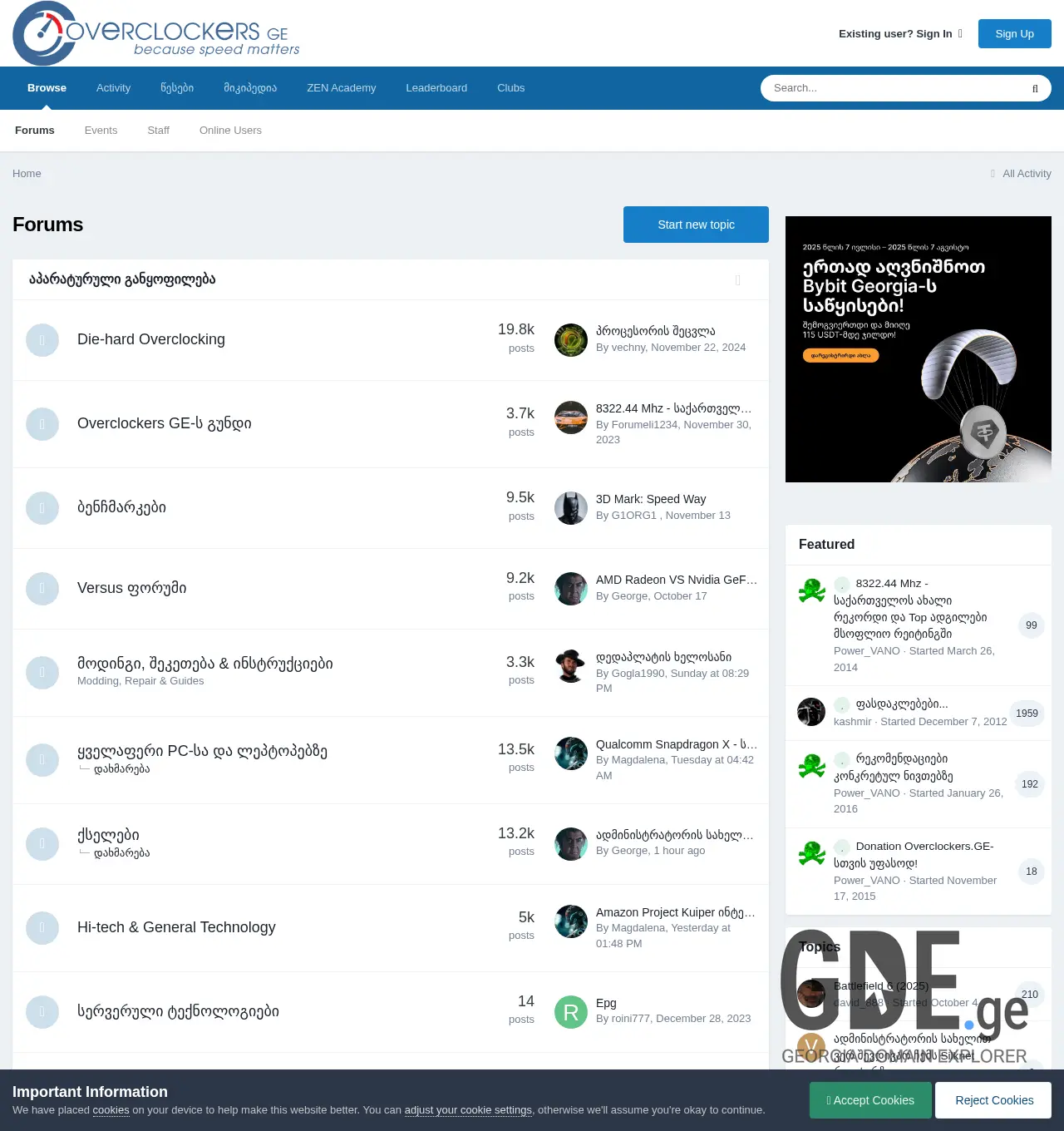
Task: Open the Events section
Action: [101, 131]
